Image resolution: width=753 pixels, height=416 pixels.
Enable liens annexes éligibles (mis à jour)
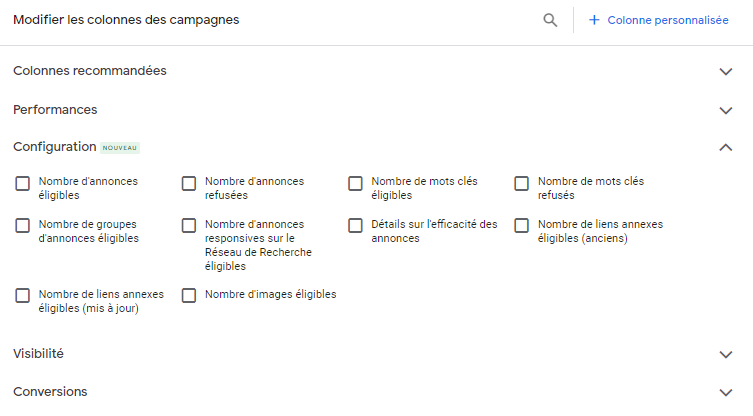point(23,296)
